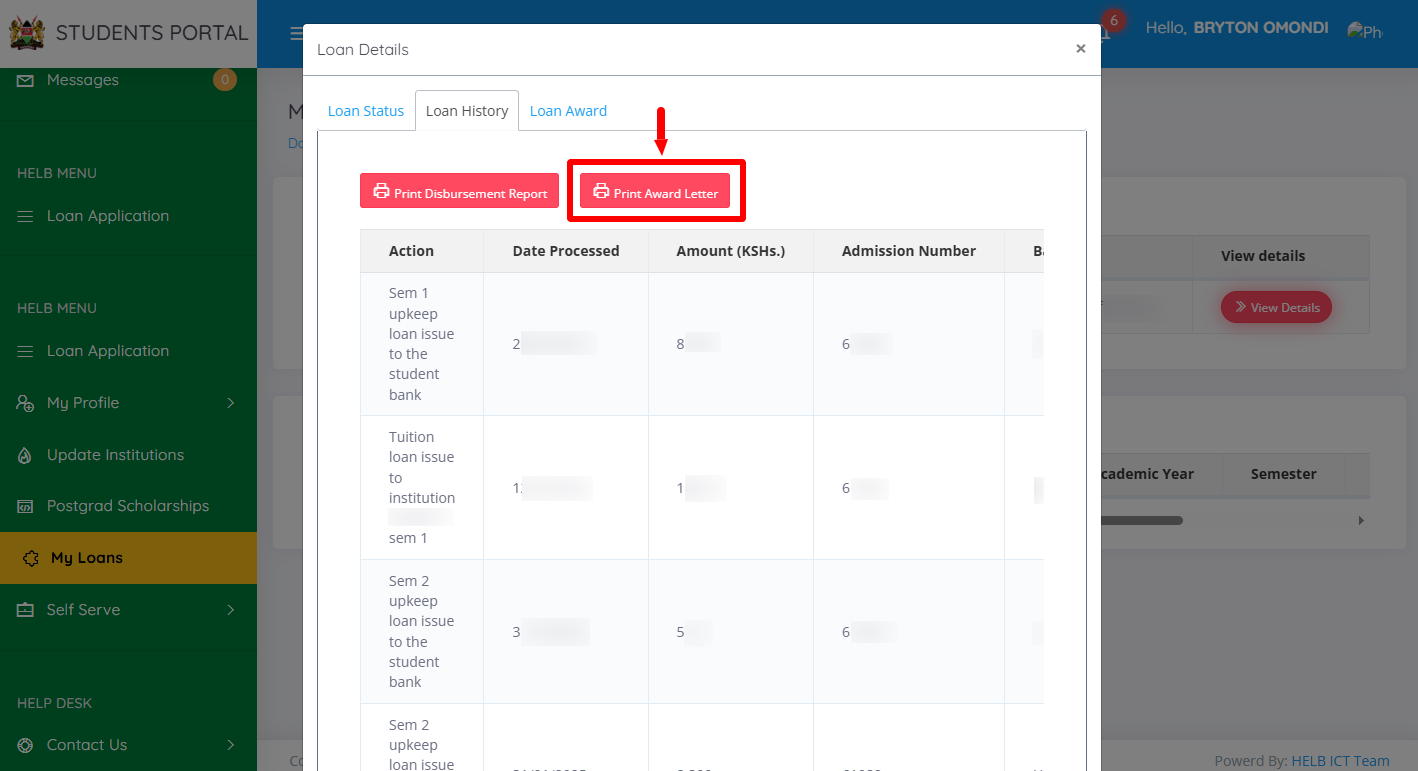Click the background table horizontal scrollbar thumb

[1141, 521]
